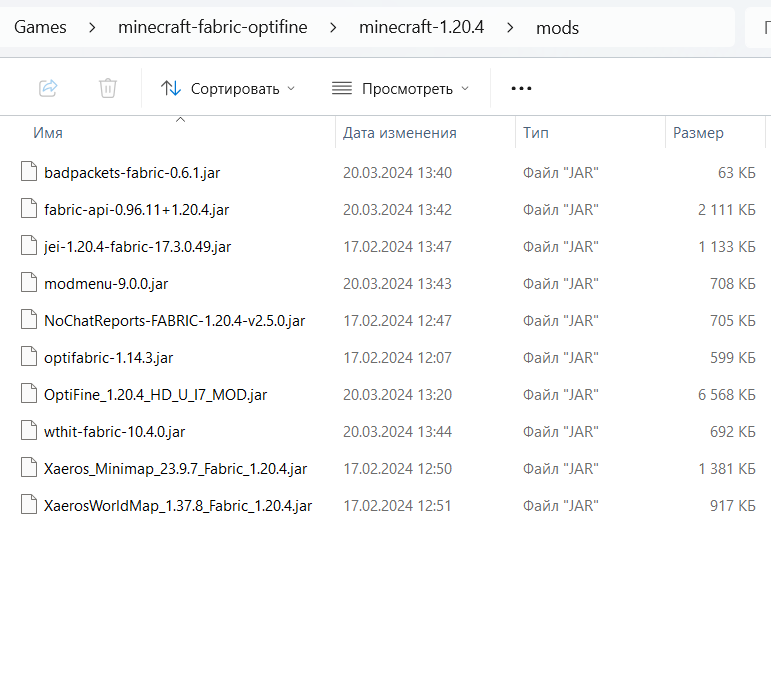
Task: Click size value 1 381 КБ
Action: [x=727, y=469]
